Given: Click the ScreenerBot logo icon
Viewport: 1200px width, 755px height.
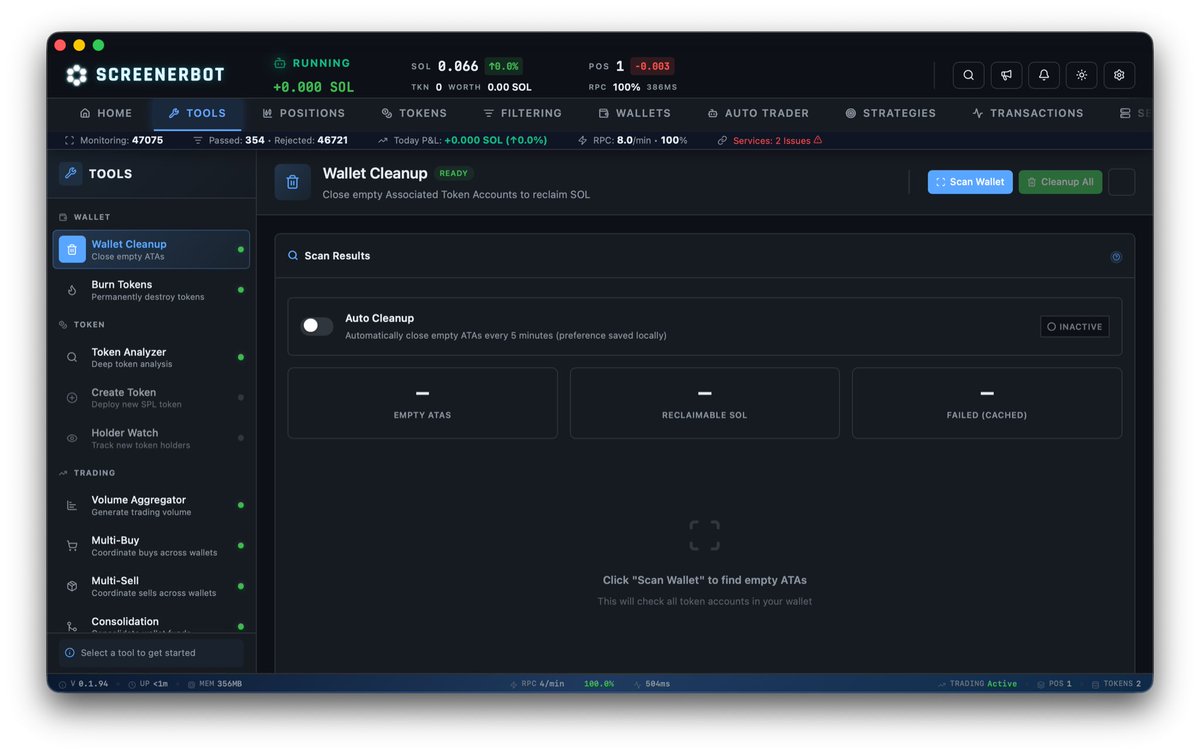Looking at the screenshot, I should 77,75.
